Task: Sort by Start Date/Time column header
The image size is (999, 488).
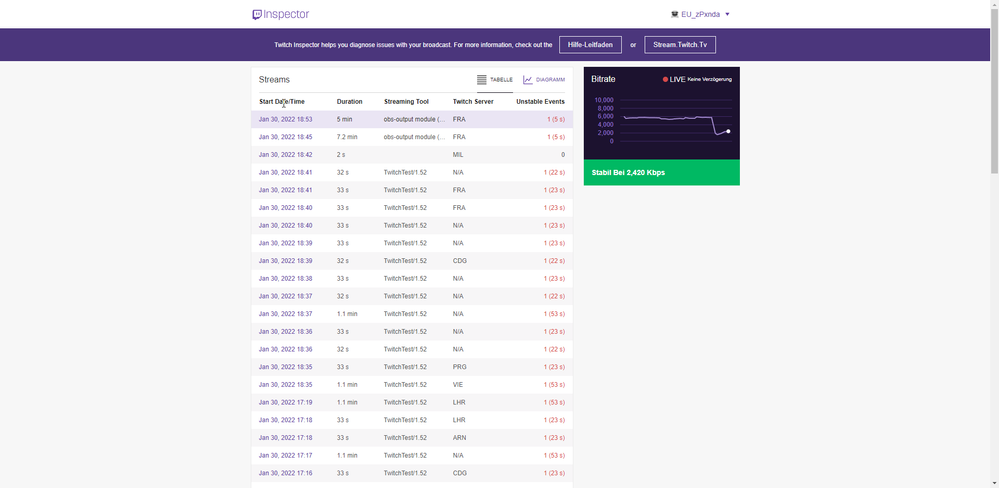Action: (x=282, y=101)
